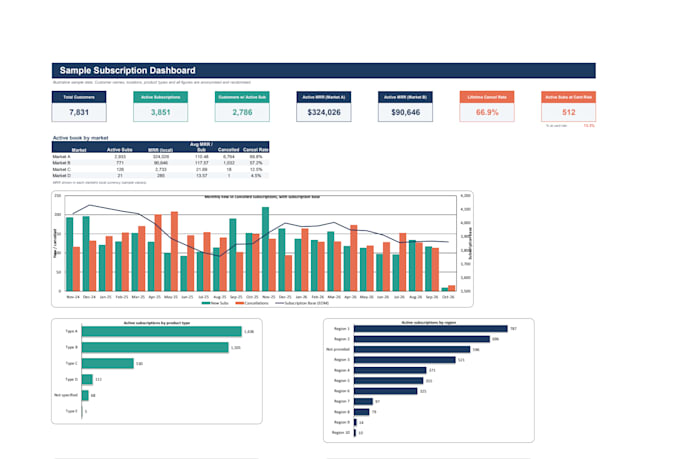Click the Active subscriptions by region title

[x=428, y=323]
